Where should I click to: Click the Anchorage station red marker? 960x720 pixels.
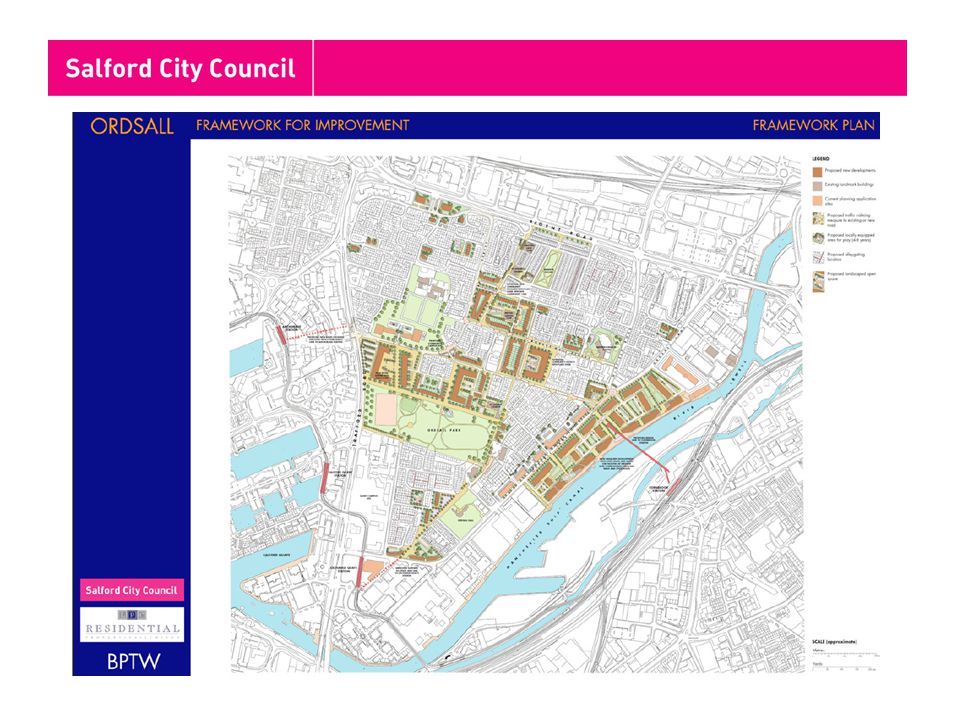(281, 335)
